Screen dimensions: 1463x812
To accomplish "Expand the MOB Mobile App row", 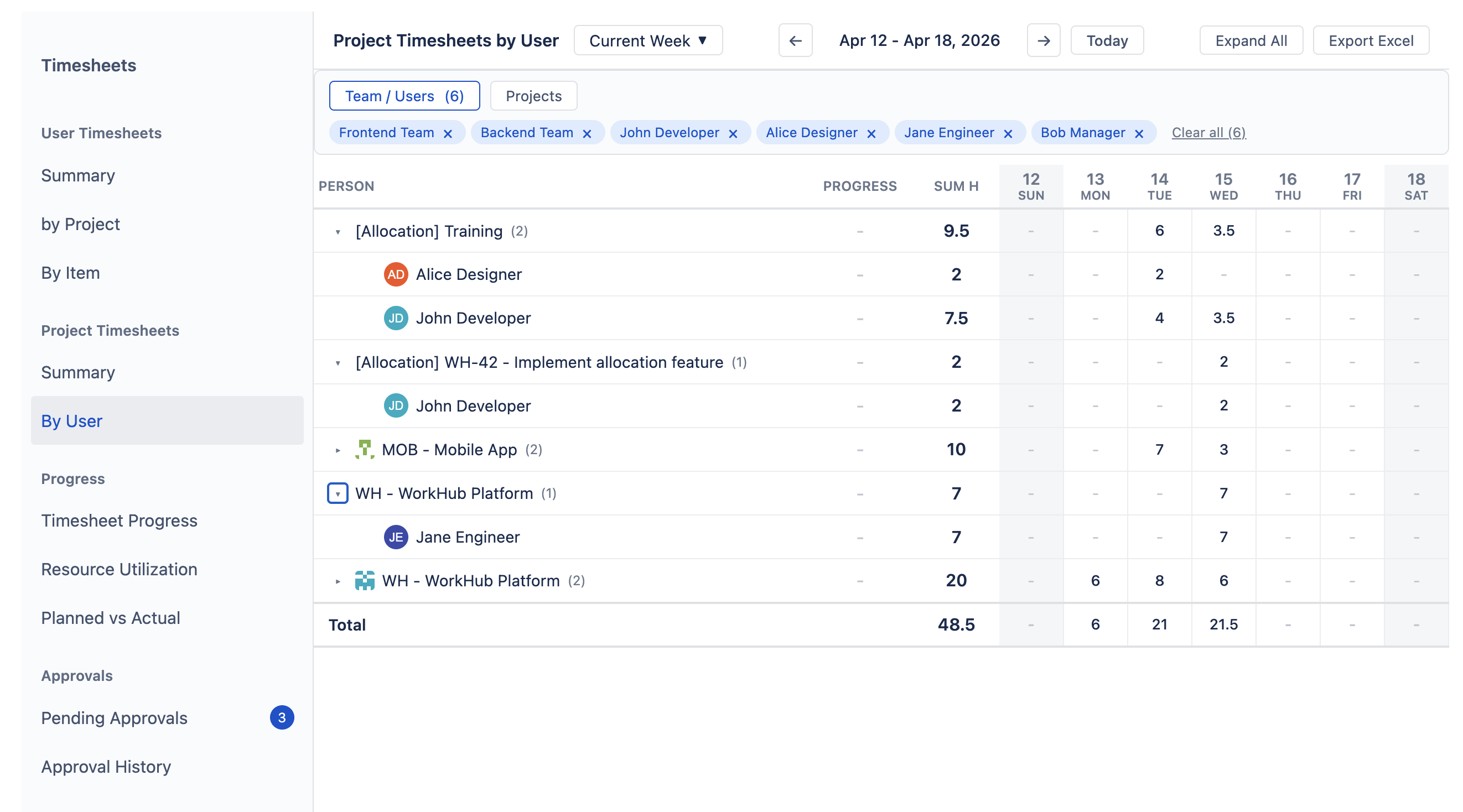I will pyautogui.click(x=338, y=449).
